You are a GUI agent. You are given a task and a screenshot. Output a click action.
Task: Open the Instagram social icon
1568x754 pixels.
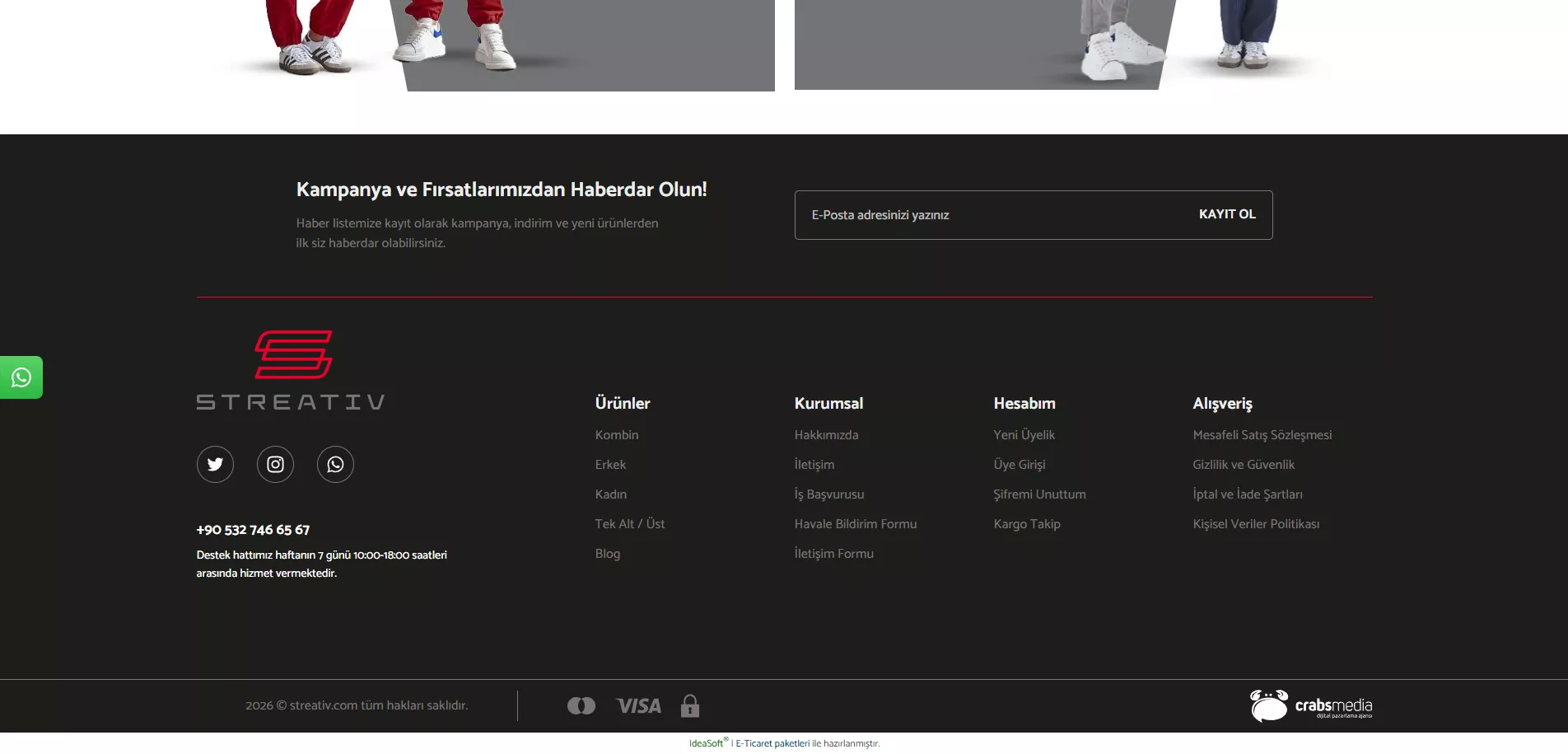[275, 465]
